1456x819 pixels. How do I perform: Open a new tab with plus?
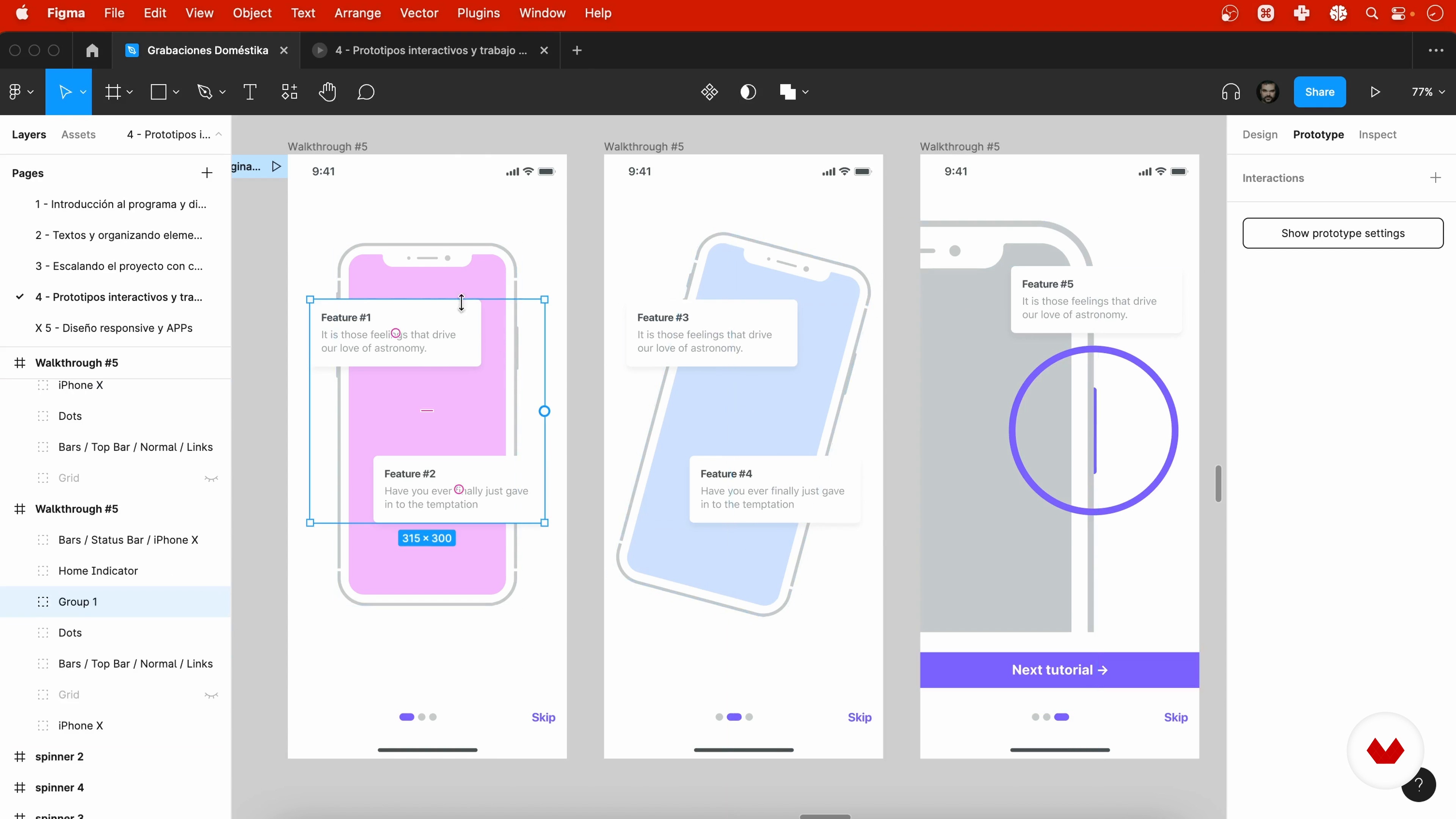[577, 50]
